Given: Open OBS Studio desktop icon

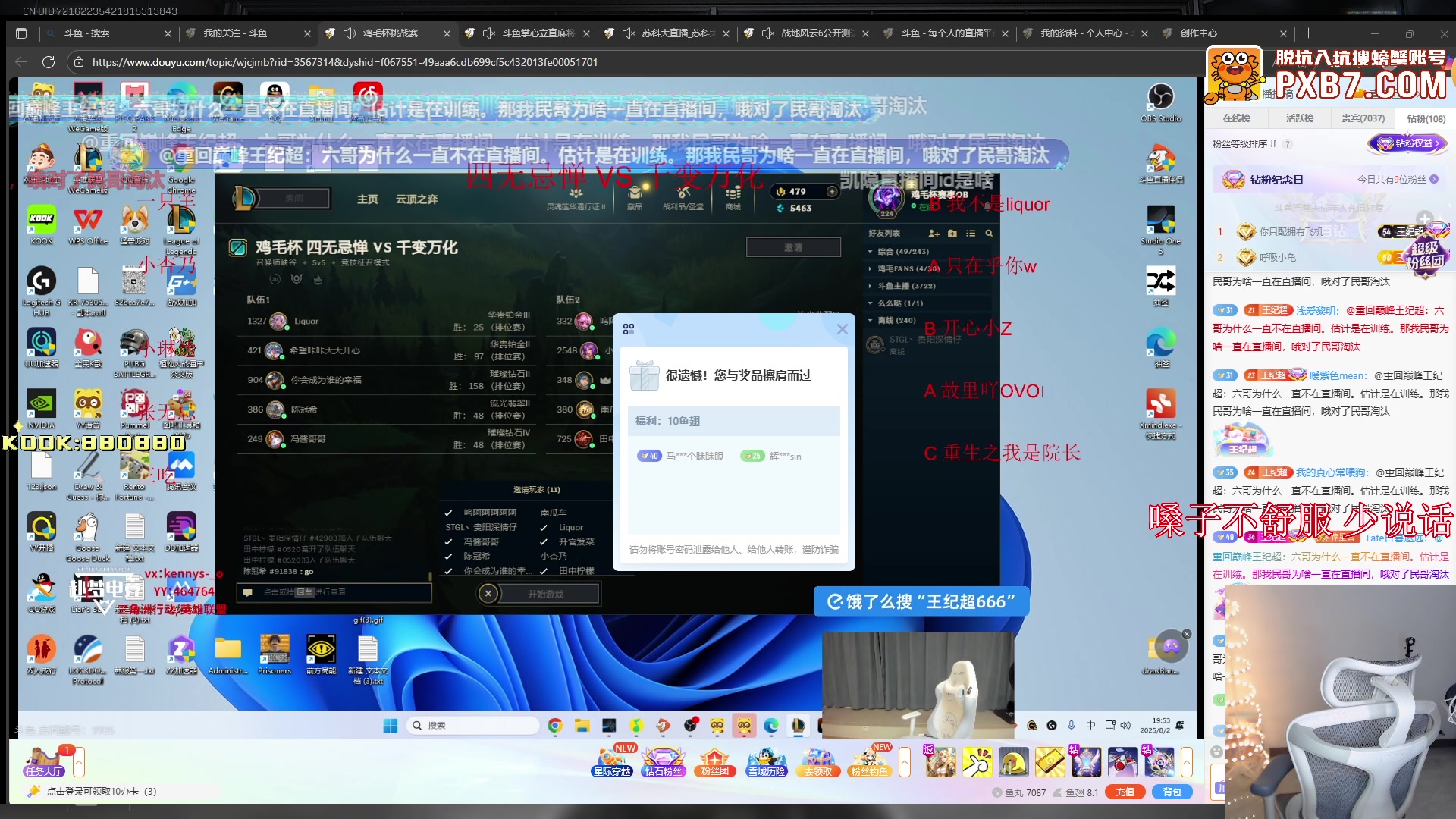Looking at the screenshot, I should click(1160, 103).
